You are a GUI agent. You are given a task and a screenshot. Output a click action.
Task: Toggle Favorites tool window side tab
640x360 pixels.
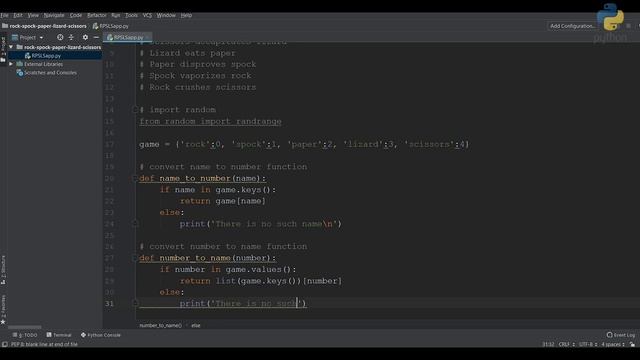[x=3, y=309]
